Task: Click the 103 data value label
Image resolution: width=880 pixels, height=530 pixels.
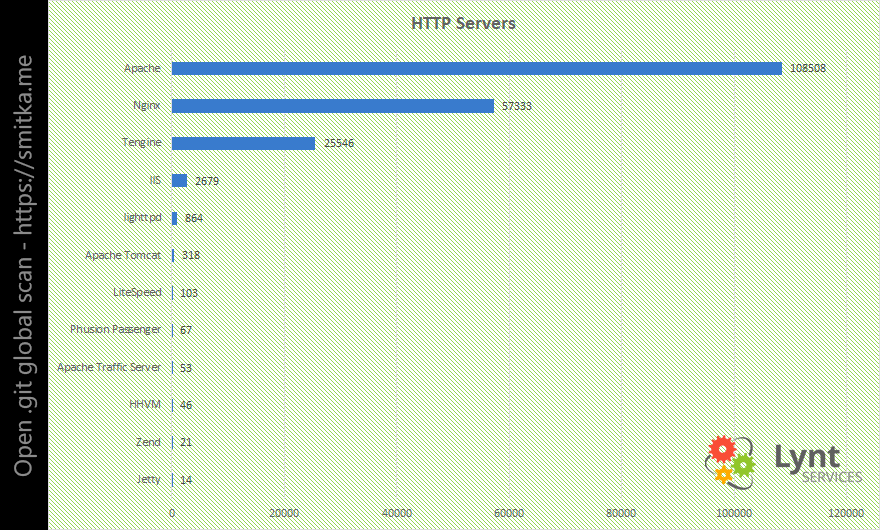Action: (x=189, y=293)
